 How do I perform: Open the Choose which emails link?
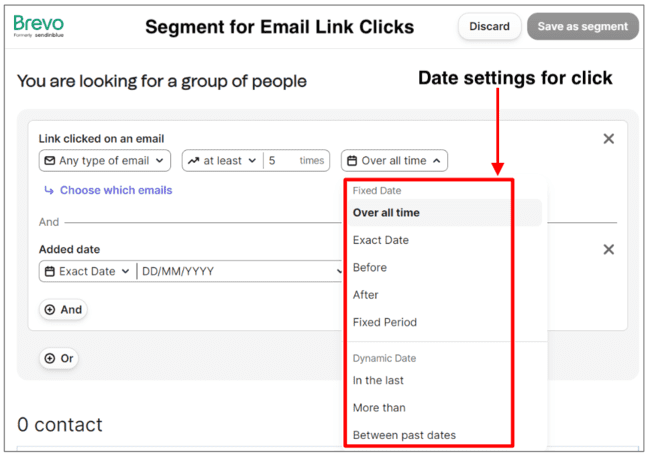pyautogui.click(x=115, y=190)
